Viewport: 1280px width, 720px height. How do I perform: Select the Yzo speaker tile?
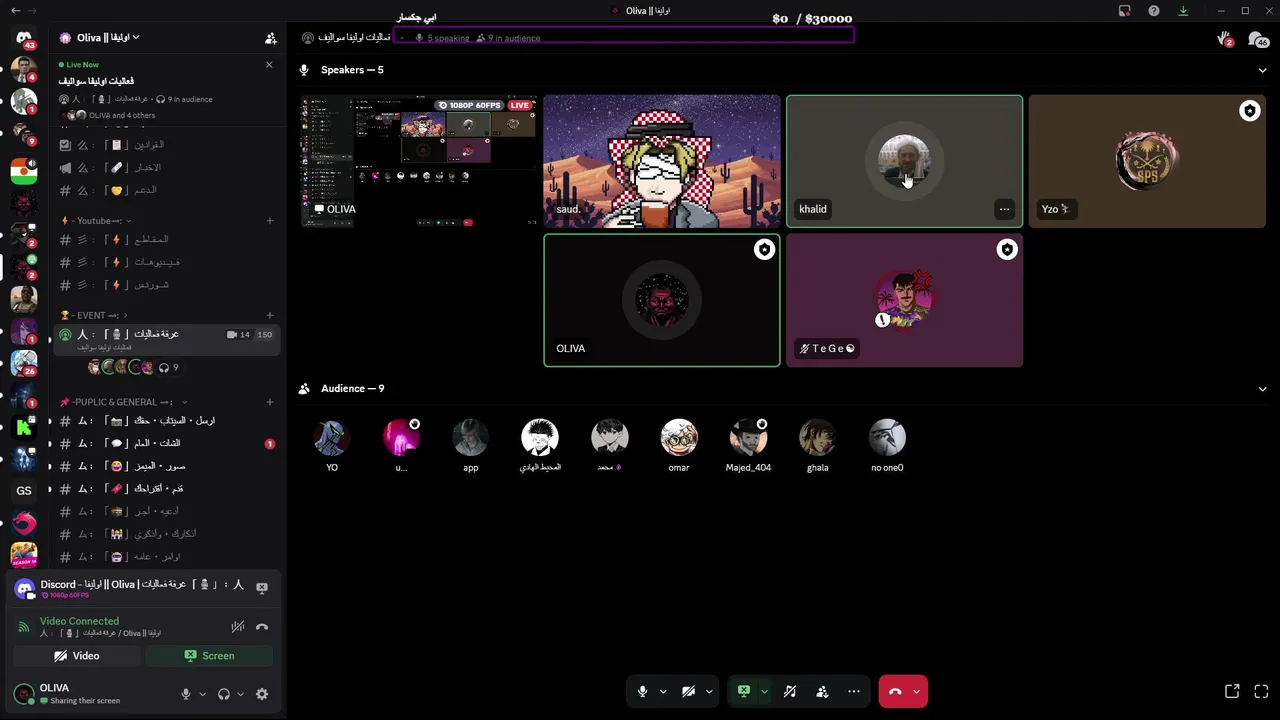point(1147,161)
